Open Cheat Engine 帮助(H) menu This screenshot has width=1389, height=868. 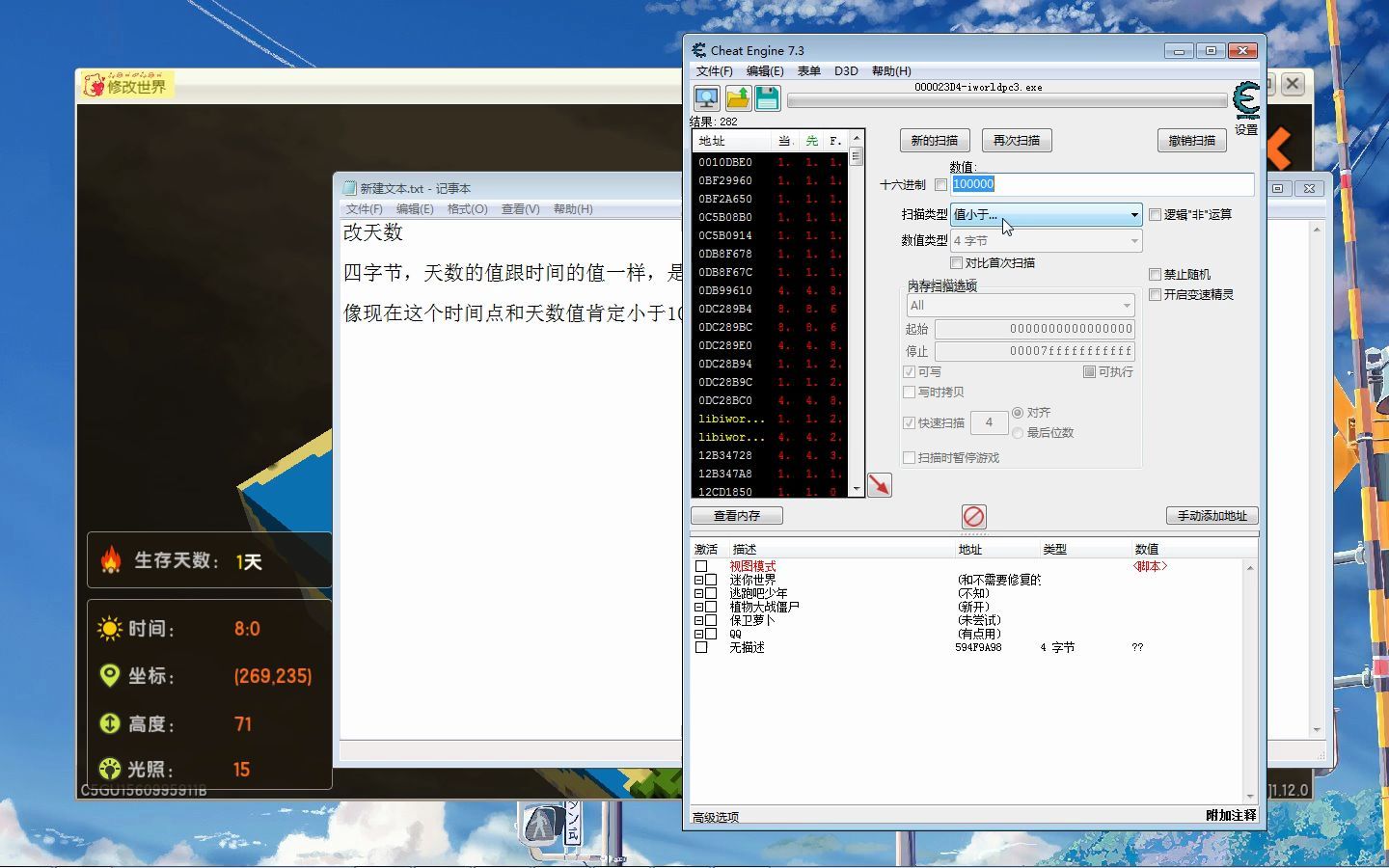pyautogui.click(x=891, y=71)
